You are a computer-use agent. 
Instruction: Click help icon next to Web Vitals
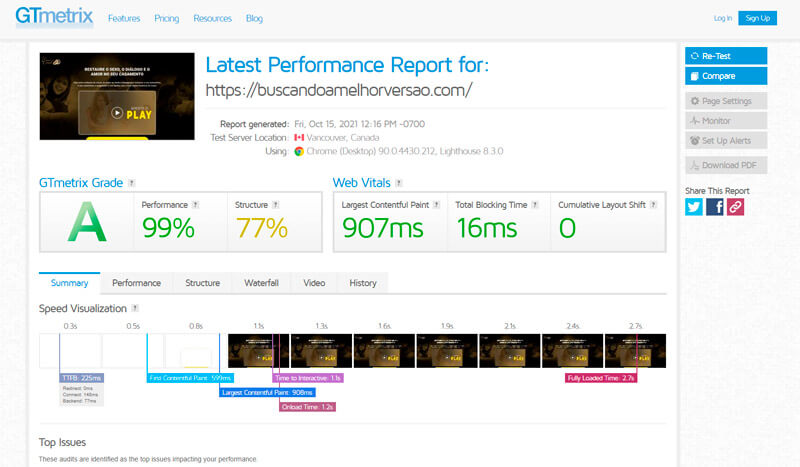click(400, 183)
